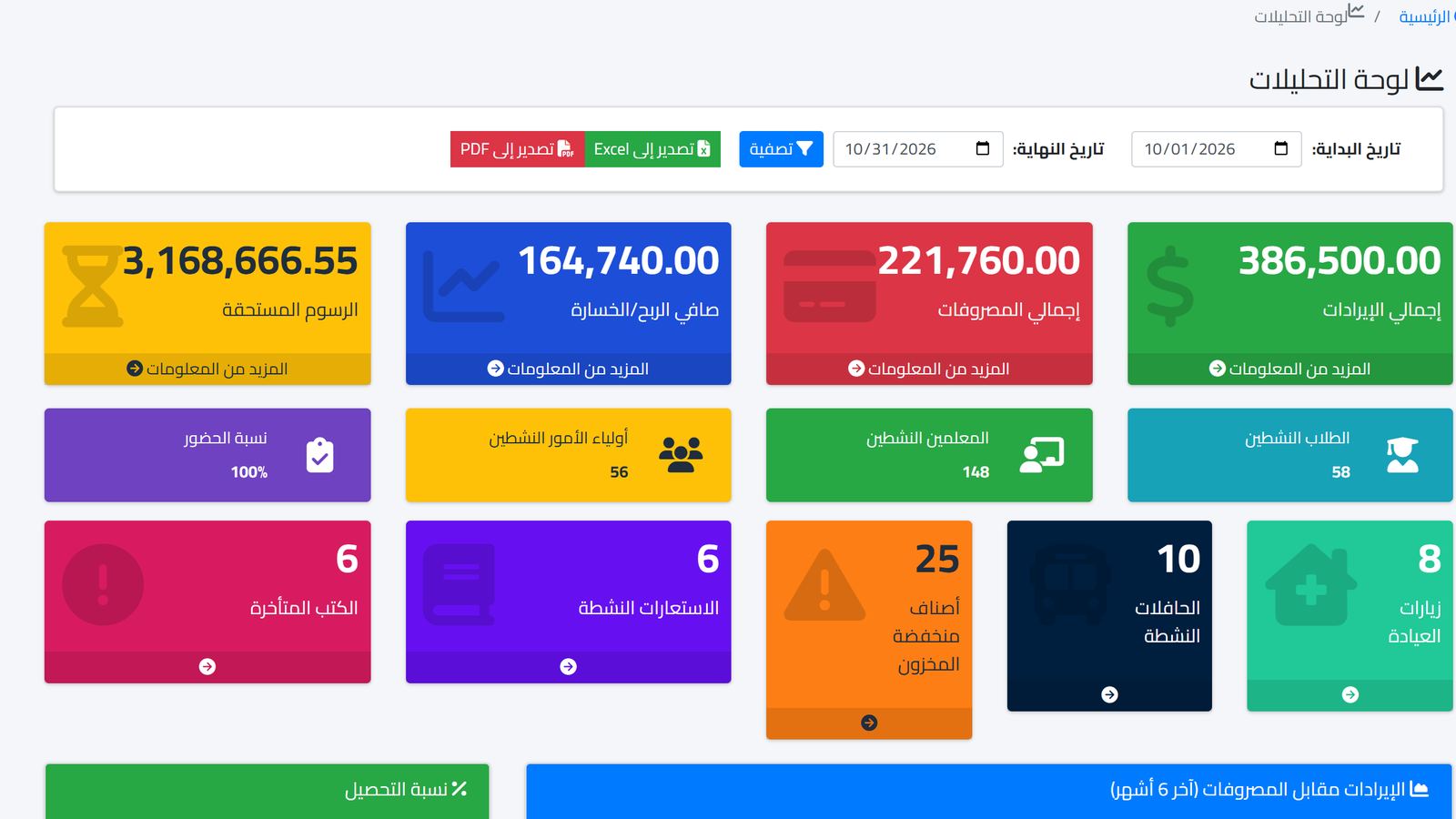Viewport: 1456px width, 819px height.
Task: Click the end date input field
Action: pos(918,149)
